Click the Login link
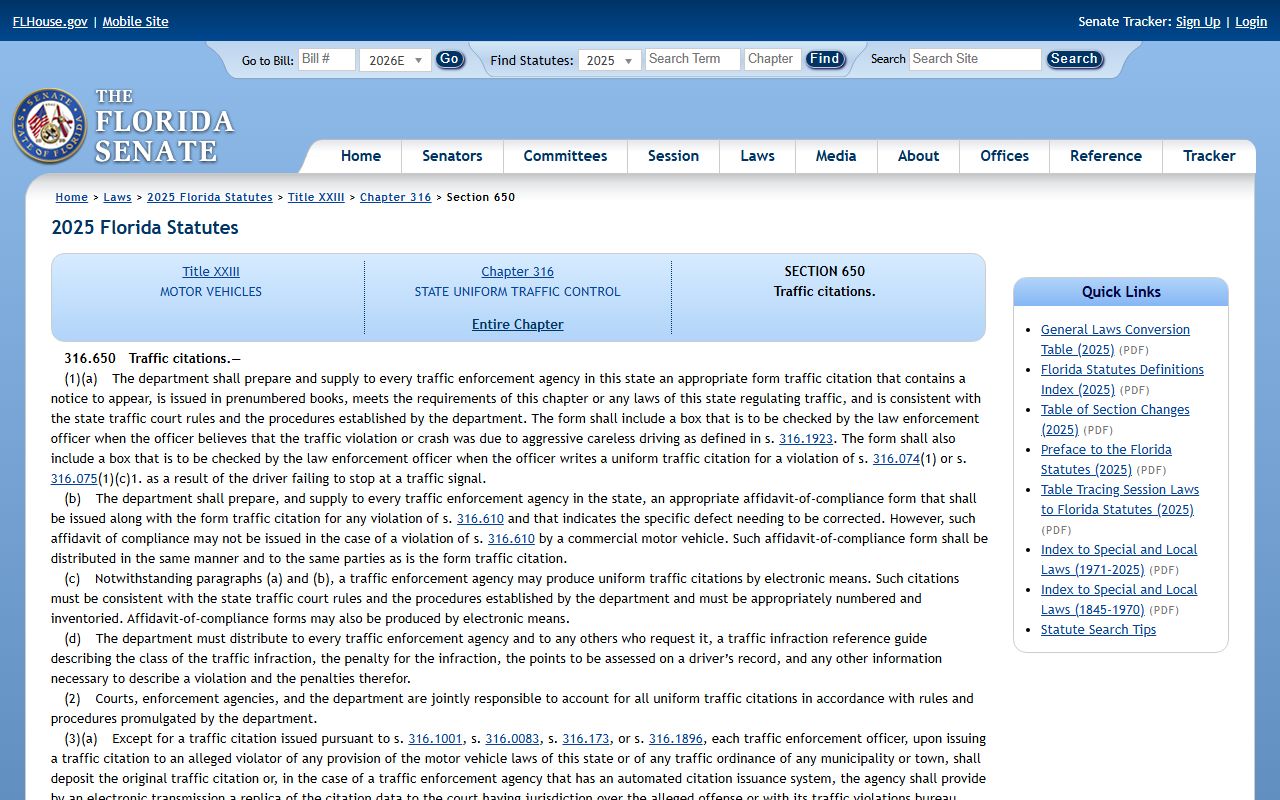This screenshot has height=800, width=1280. pos(1251,21)
